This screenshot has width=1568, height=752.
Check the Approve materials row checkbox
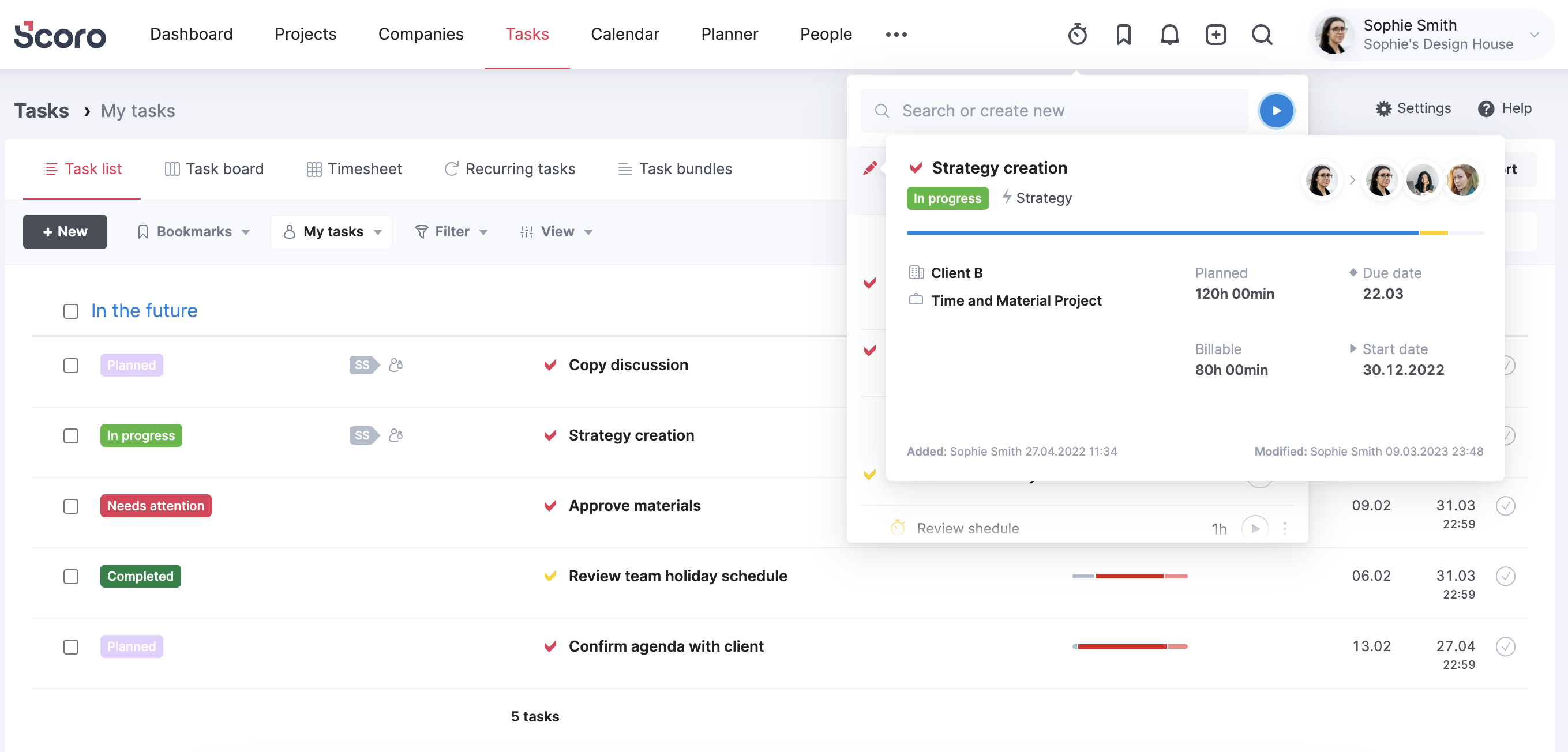click(x=70, y=506)
